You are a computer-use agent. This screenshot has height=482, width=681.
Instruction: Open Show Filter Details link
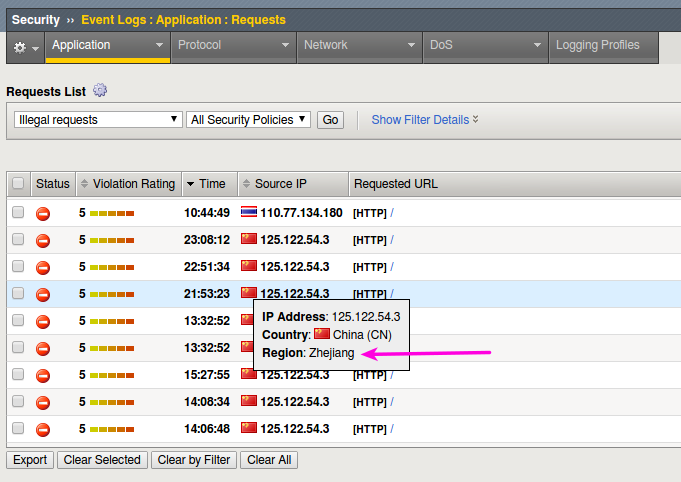click(x=420, y=120)
